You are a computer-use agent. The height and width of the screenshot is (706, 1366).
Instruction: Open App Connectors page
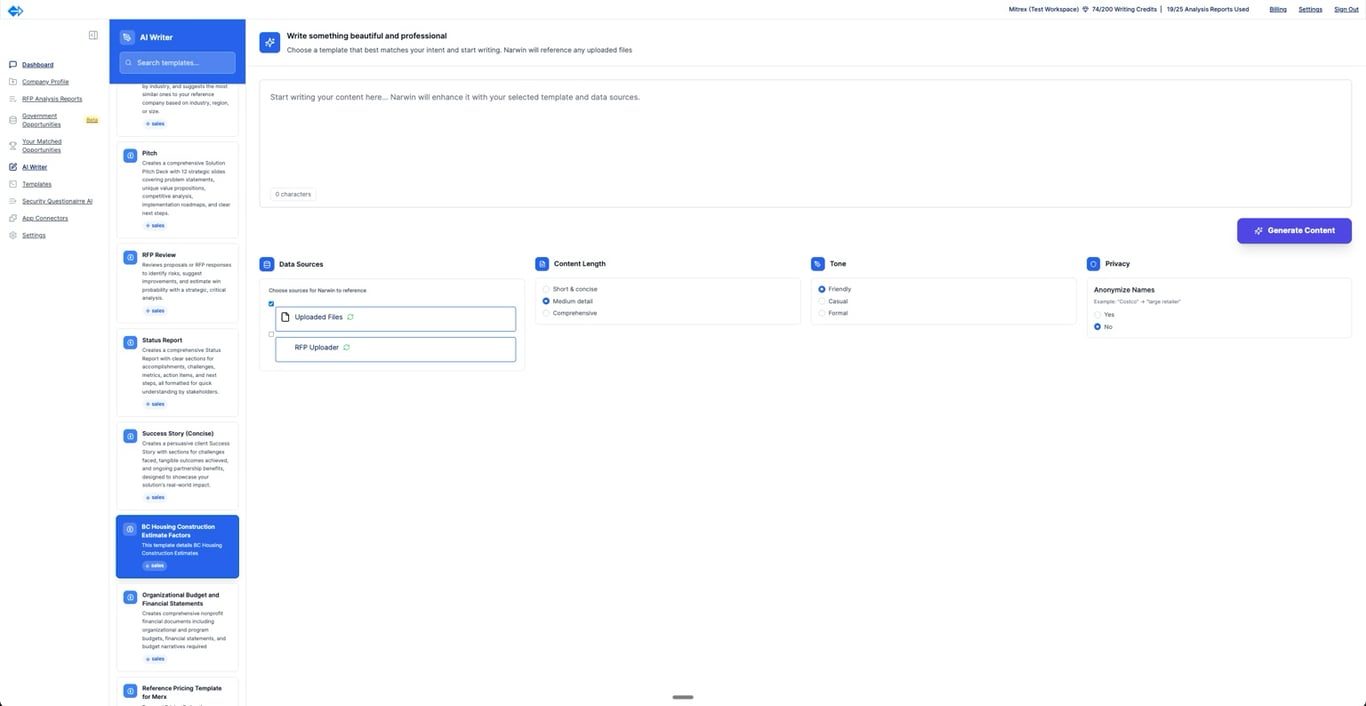click(x=45, y=218)
